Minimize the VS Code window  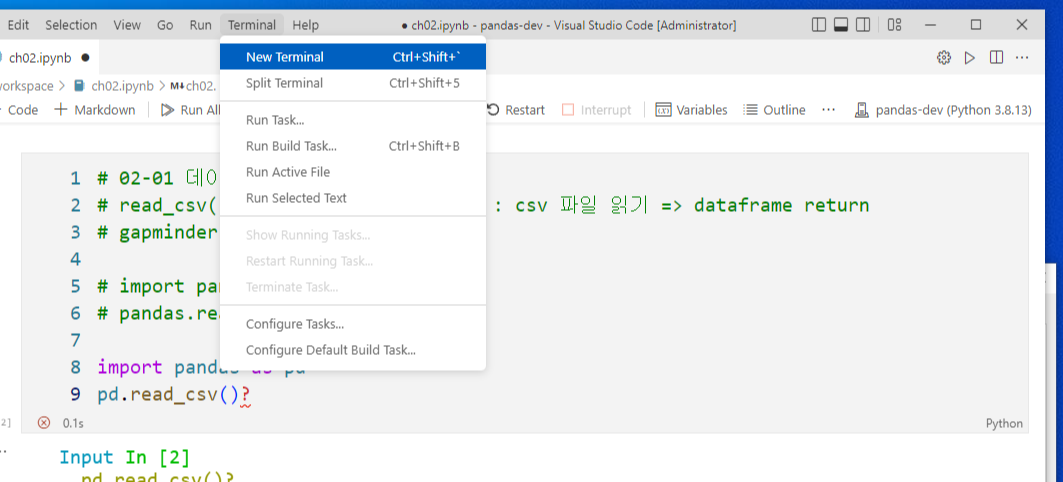pos(931,25)
